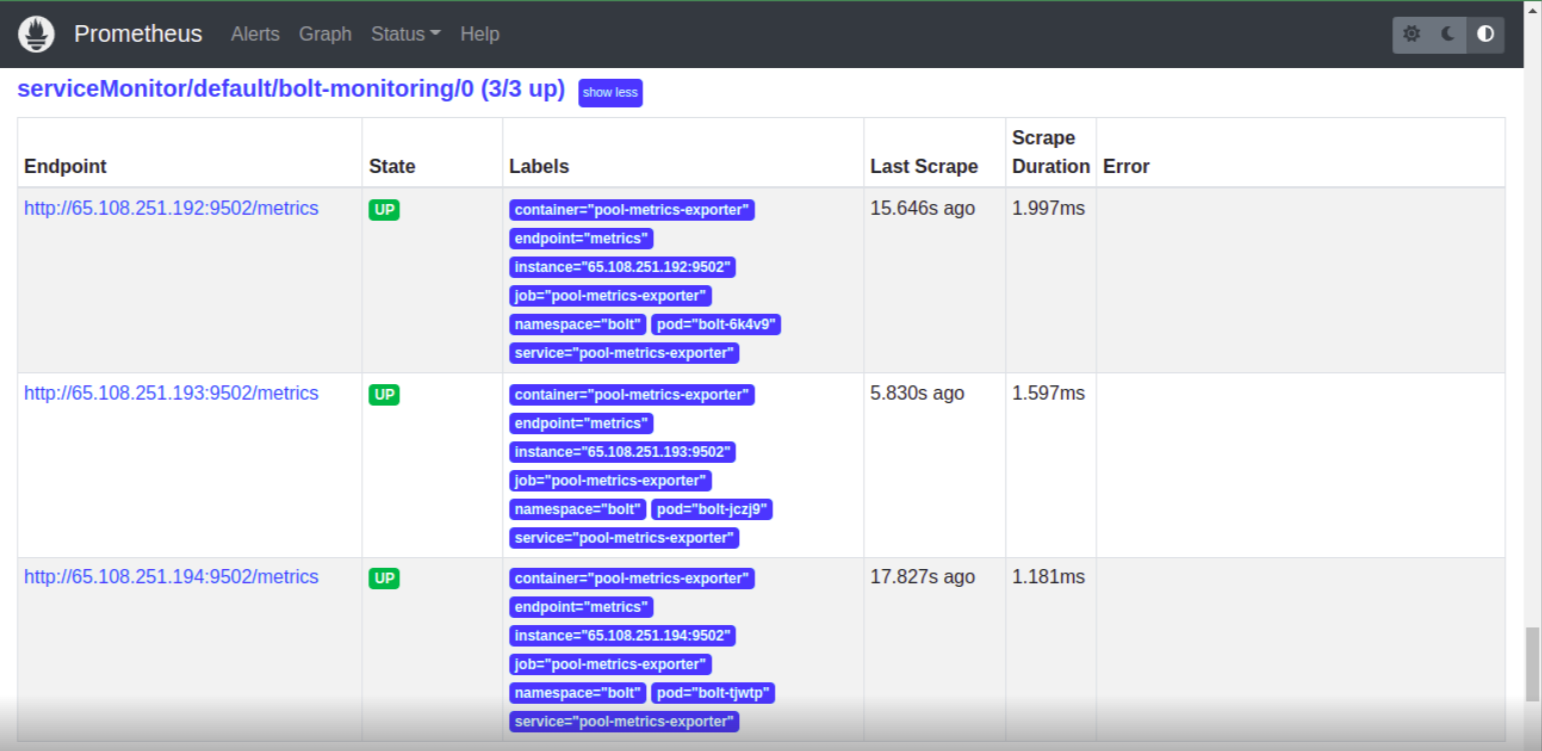The height and width of the screenshot is (751, 1542).
Task: Select label pod="bolt-jczj9"
Action: 712,509
